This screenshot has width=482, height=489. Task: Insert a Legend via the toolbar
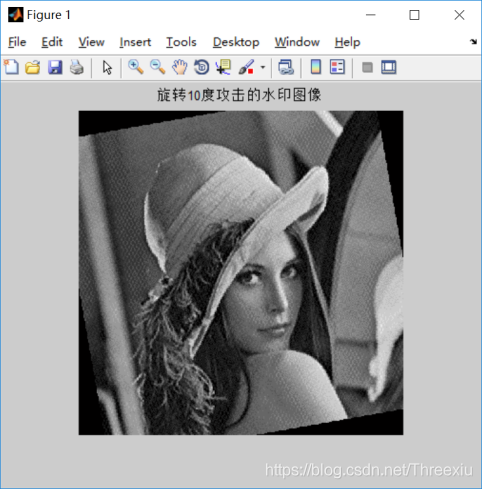click(337, 67)
